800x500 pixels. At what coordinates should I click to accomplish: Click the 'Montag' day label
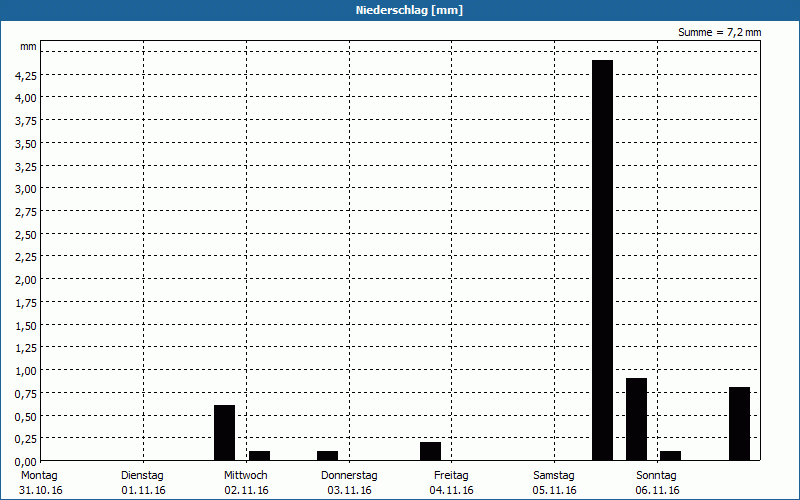pyautogui.click(x=39, y=476)
